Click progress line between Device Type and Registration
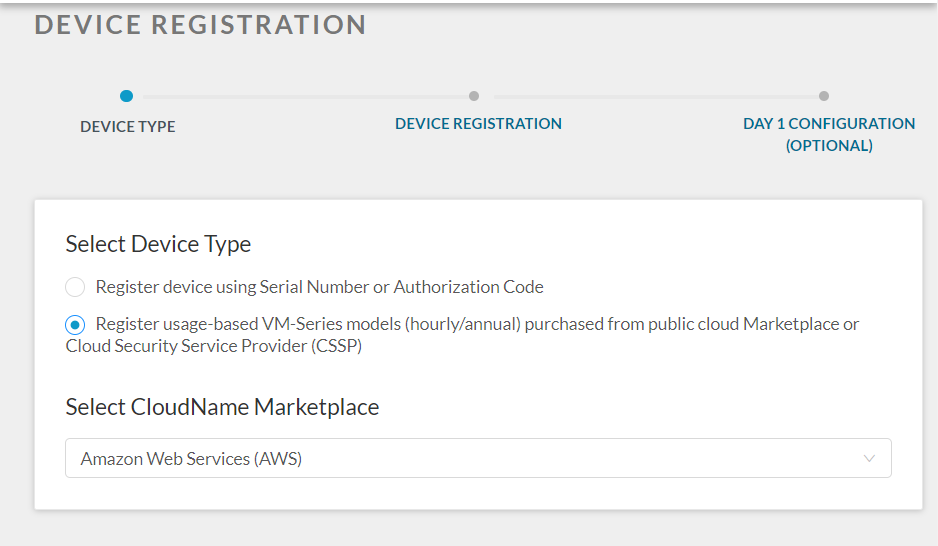The width and height of the screenshot is (938, 546). pos(300,97)
